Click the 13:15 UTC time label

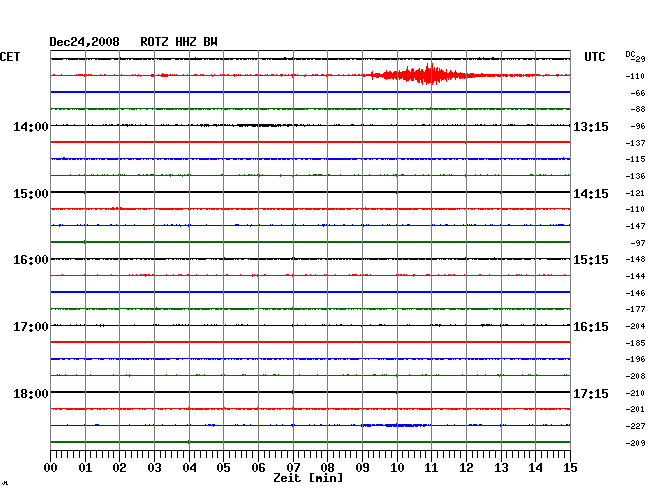point(591,126)
